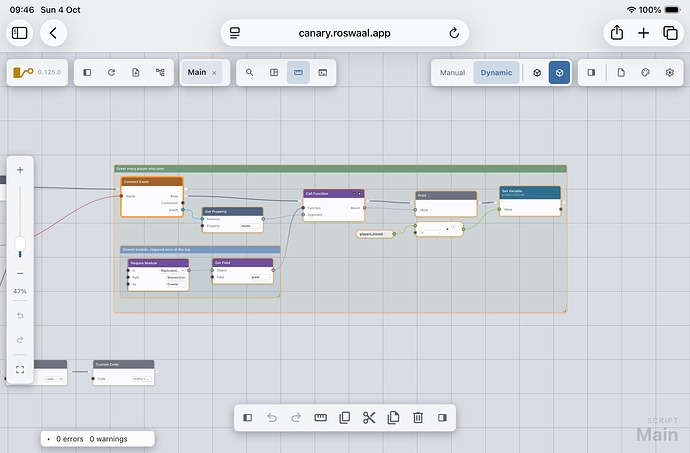Screen dimensions: 690x453
Task: Select the Connect Event node header
Action: (x=152, y=181)
